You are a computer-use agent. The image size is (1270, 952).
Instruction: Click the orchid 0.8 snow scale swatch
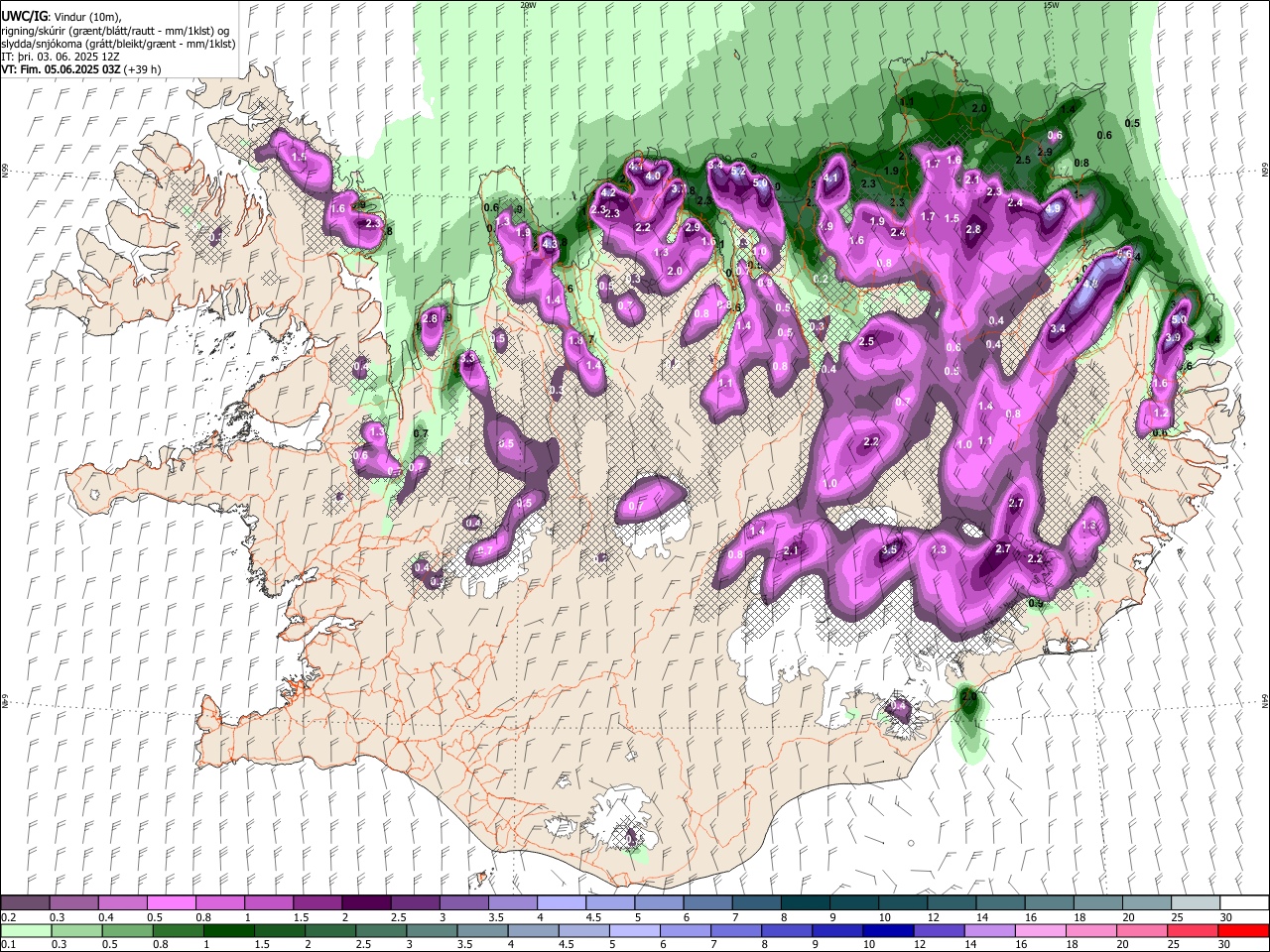(220, 903)
